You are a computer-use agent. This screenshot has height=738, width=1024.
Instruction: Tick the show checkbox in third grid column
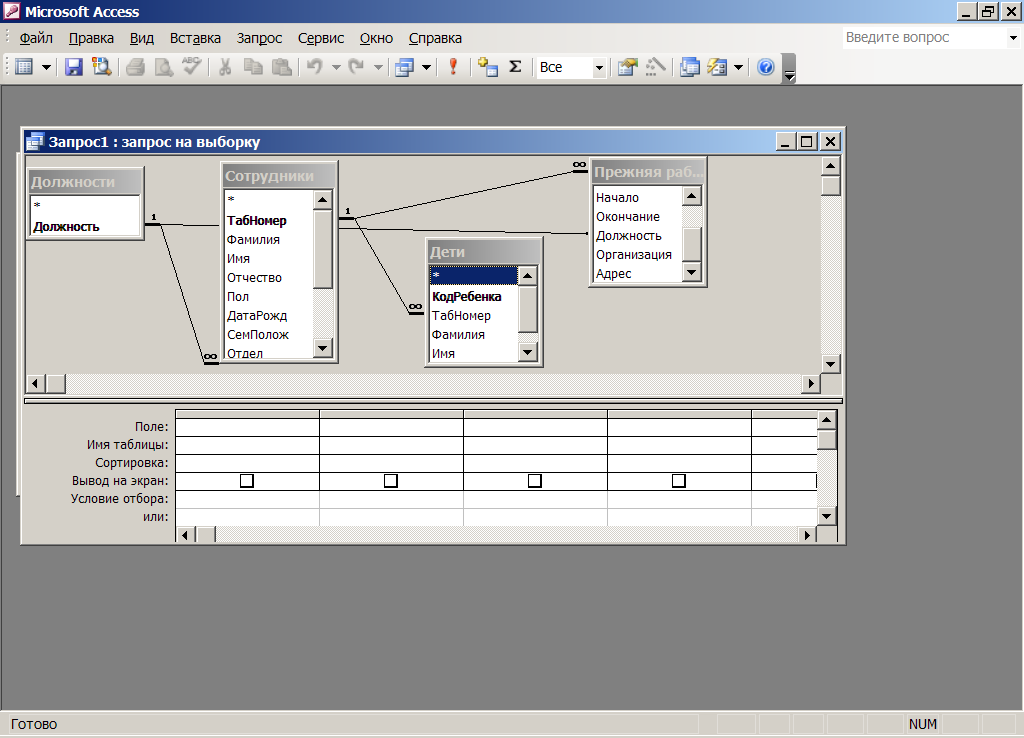point(535,481)
